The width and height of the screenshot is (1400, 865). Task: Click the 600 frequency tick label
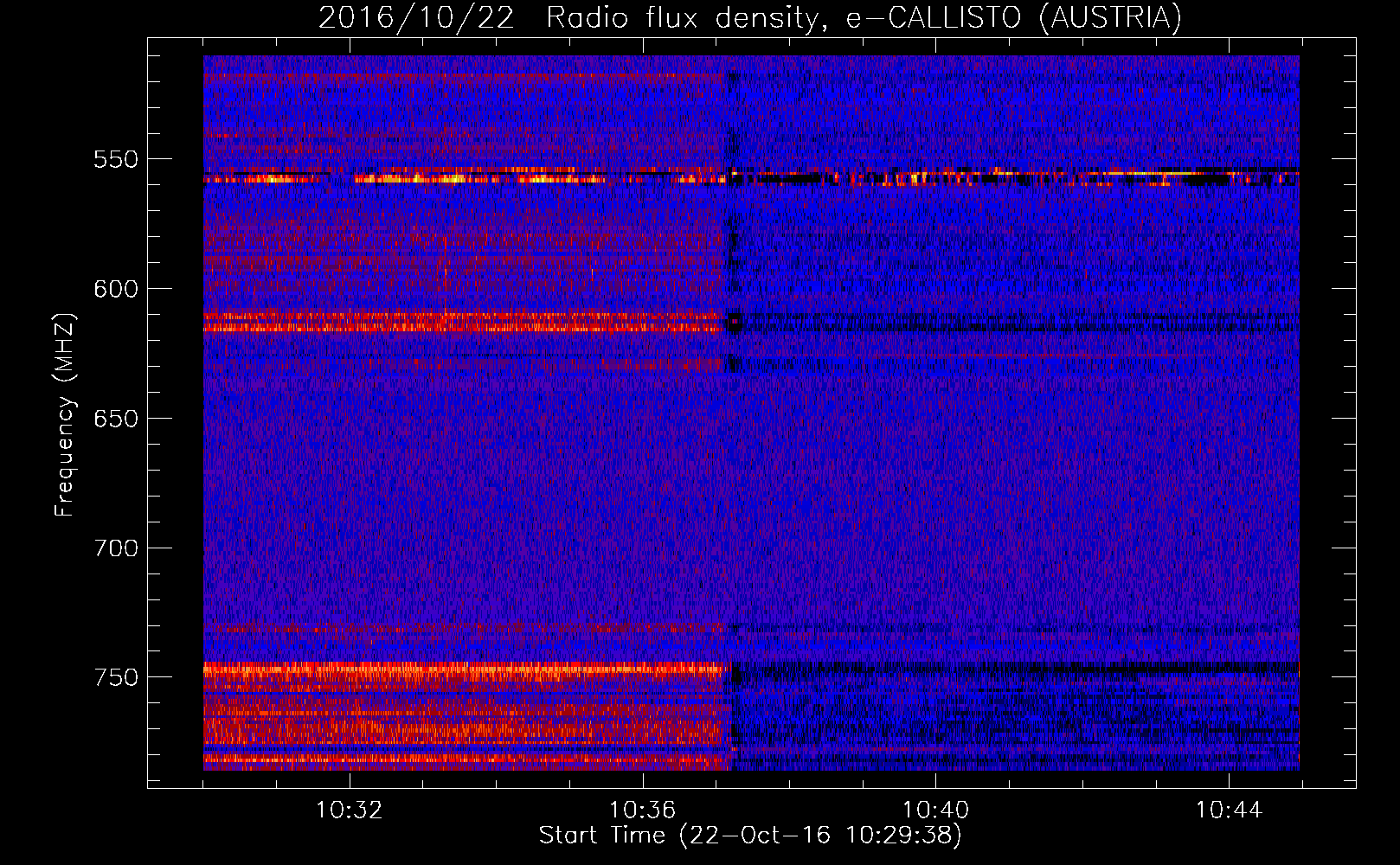(116, 289)
